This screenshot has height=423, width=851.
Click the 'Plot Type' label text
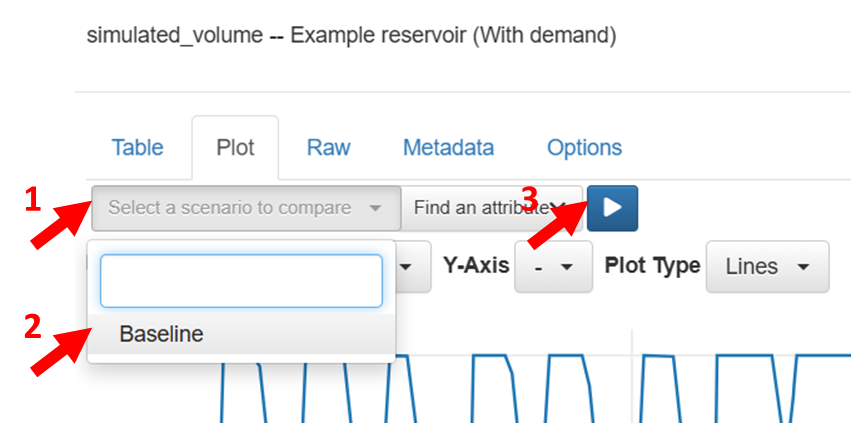(652, 266)
